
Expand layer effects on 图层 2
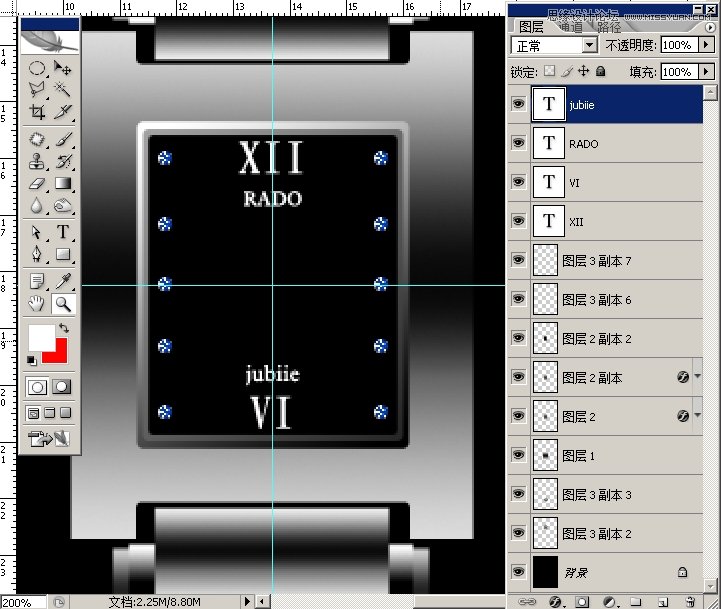click(698, 415)
